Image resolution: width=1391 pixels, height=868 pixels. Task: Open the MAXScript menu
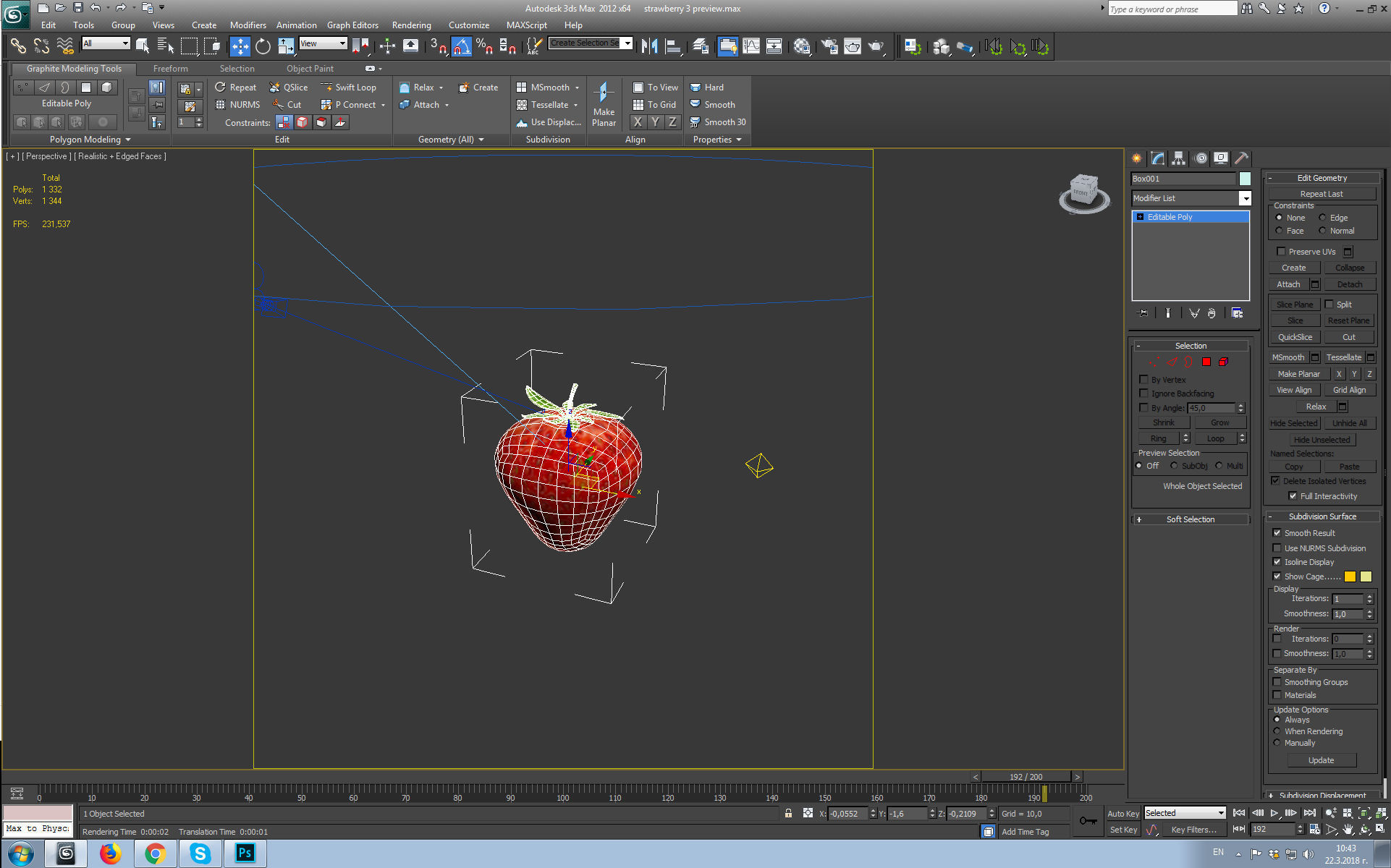coord(526,25)
